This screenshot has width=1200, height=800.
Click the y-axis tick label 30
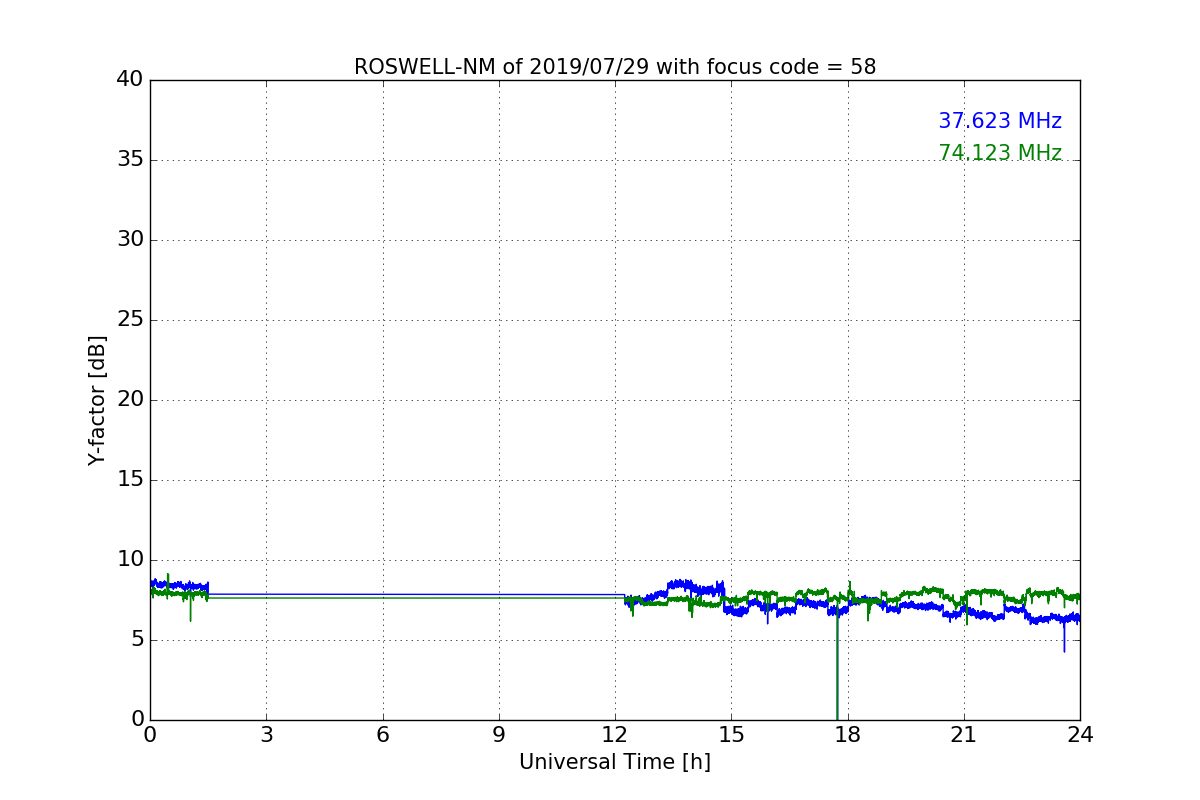click(x=130, y=240)
